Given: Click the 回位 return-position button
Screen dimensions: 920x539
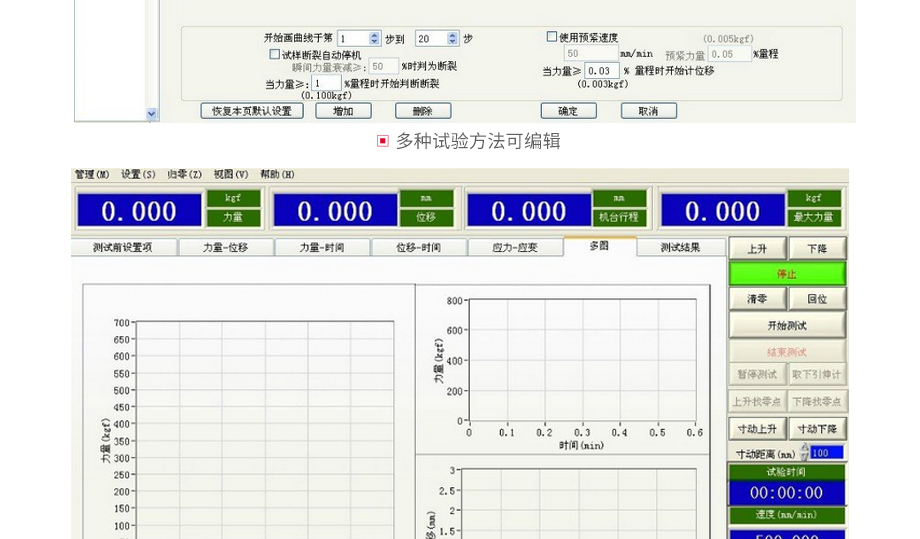Looking at the screenshot, I should 816,299.
